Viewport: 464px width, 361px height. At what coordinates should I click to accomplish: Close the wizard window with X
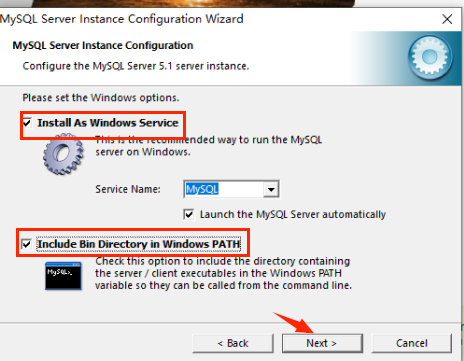[447, 19]
